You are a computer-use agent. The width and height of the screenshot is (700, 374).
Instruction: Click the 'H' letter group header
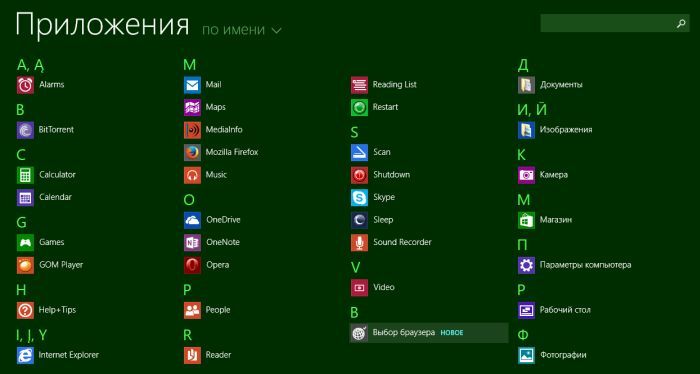click(21, 290)
